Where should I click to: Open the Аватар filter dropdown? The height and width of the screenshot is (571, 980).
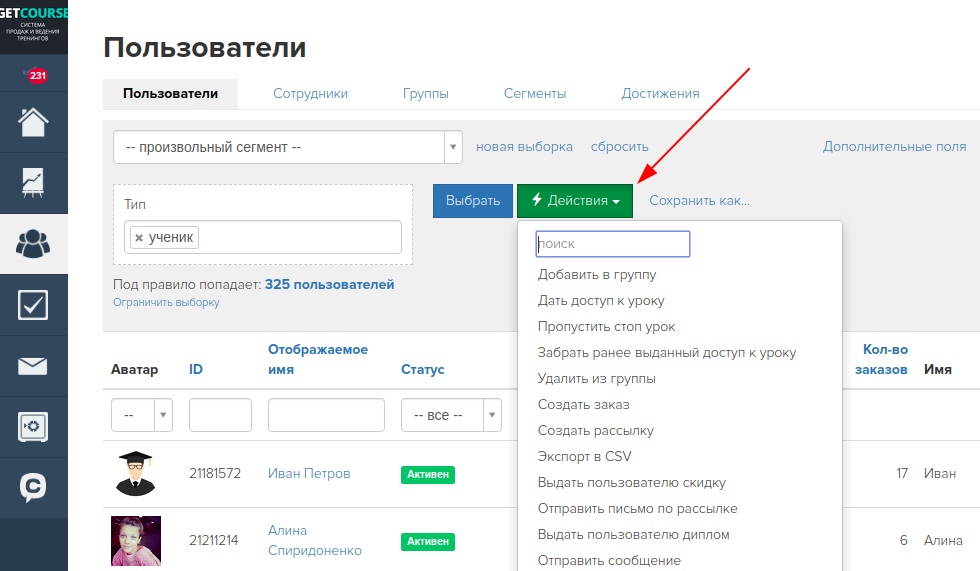pos(142,415)
